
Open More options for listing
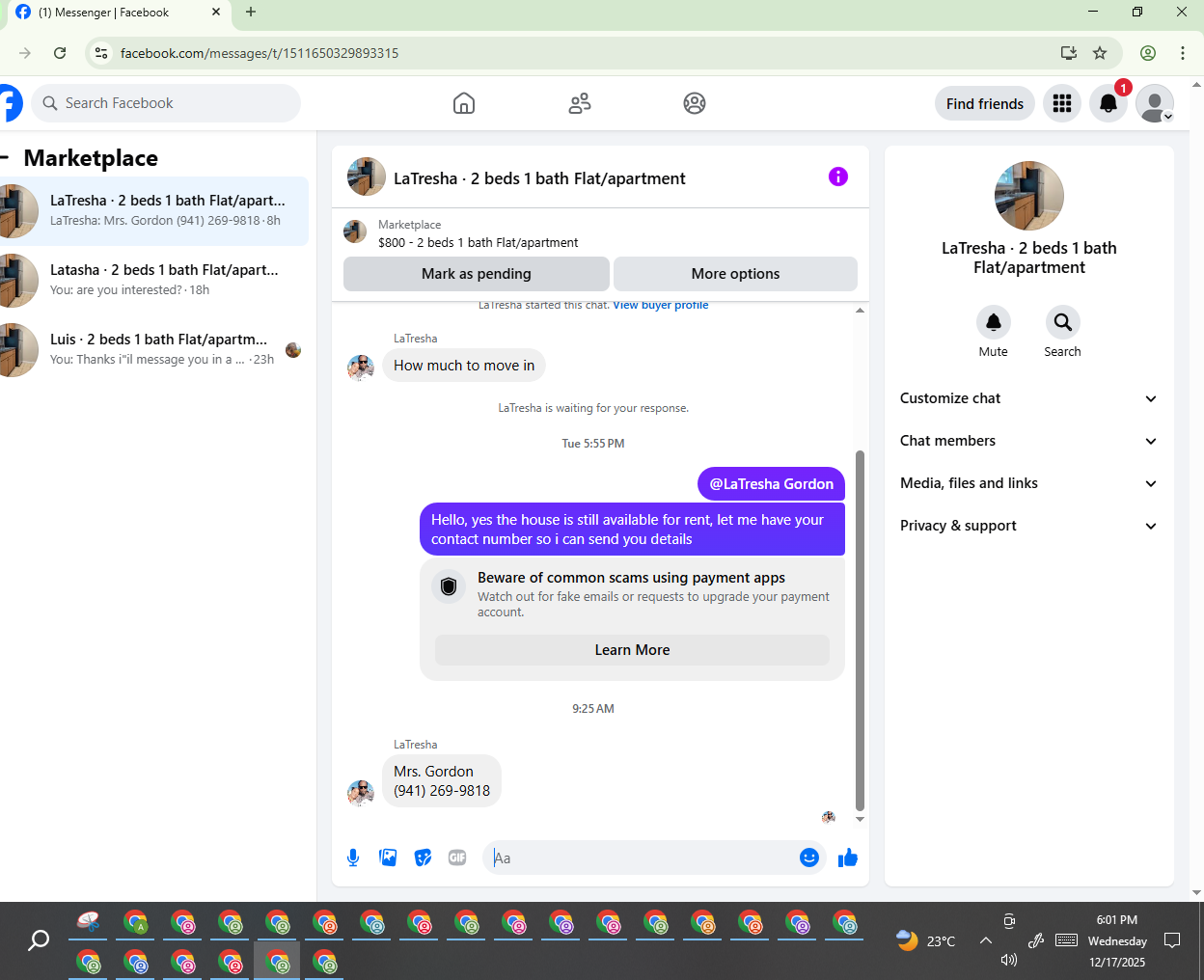735,274
